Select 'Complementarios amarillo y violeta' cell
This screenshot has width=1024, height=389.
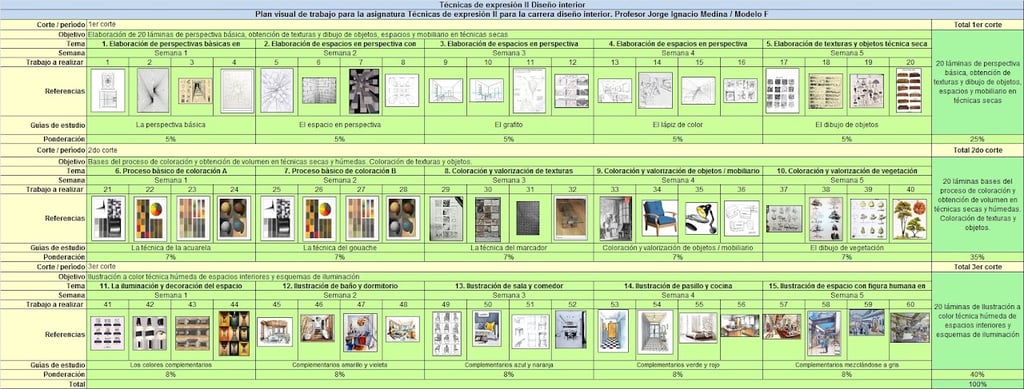point(340,365)
